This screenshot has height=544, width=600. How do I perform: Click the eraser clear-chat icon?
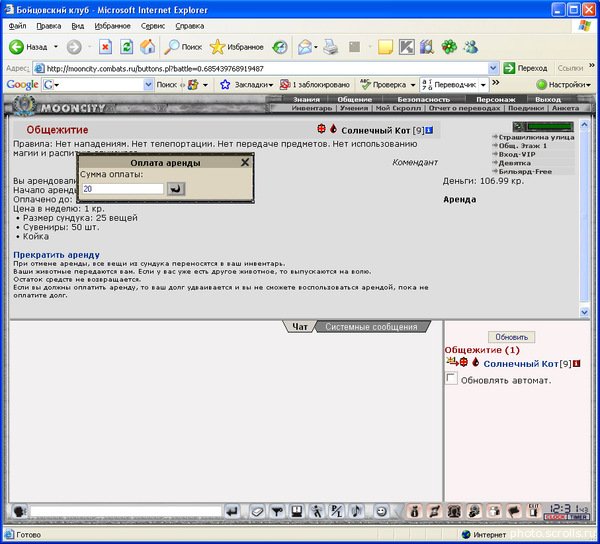[258, 511]
